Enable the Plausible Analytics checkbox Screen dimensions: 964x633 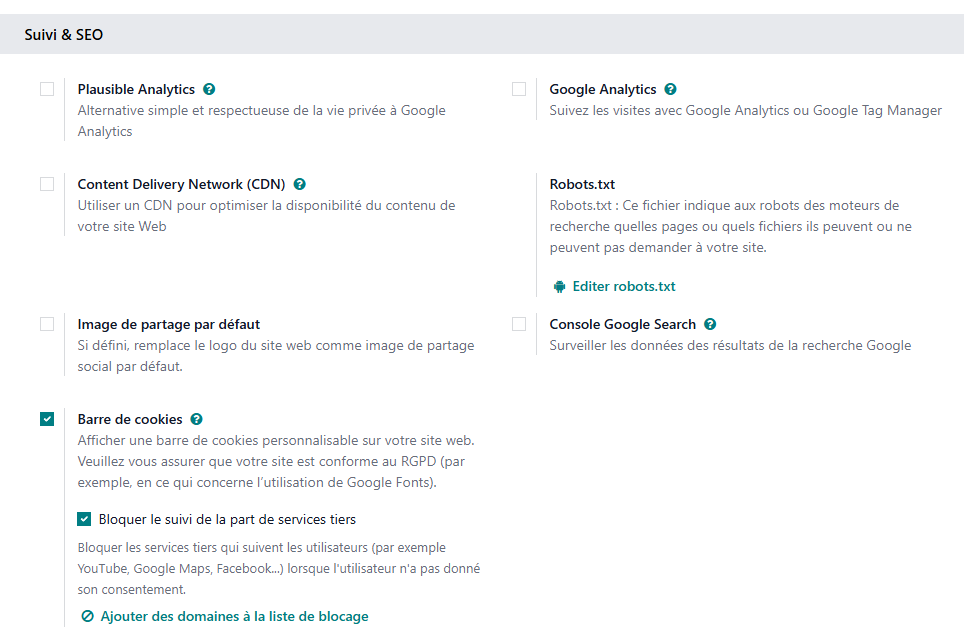tap(47, 89)
